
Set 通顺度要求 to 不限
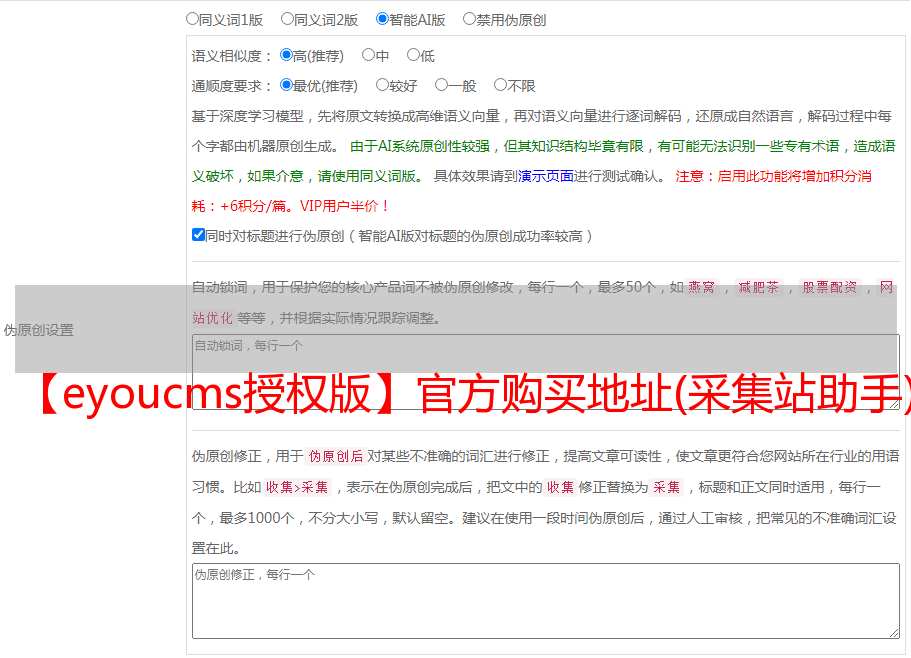pos(500,85)
